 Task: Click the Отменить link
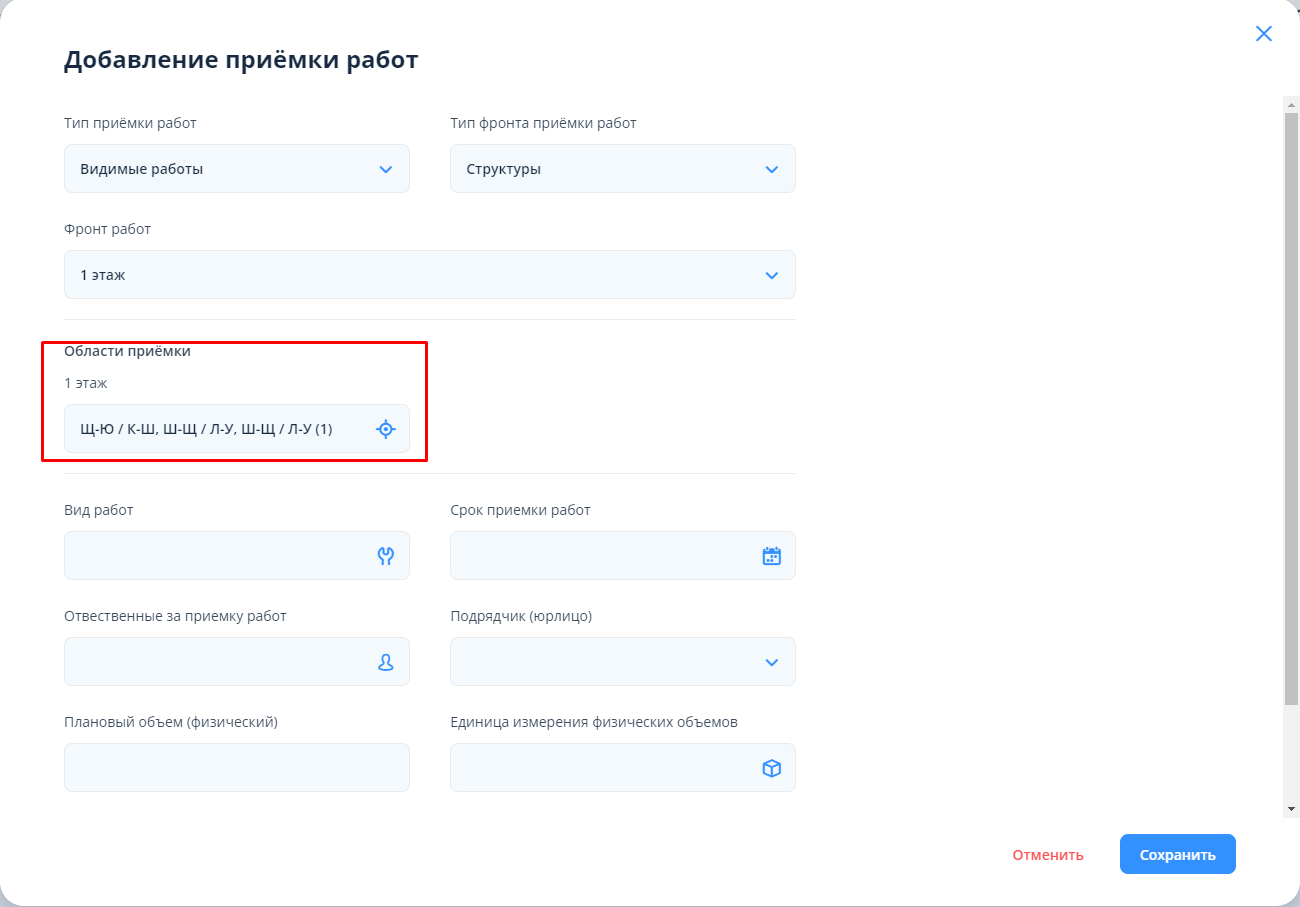click(1047, 855)
